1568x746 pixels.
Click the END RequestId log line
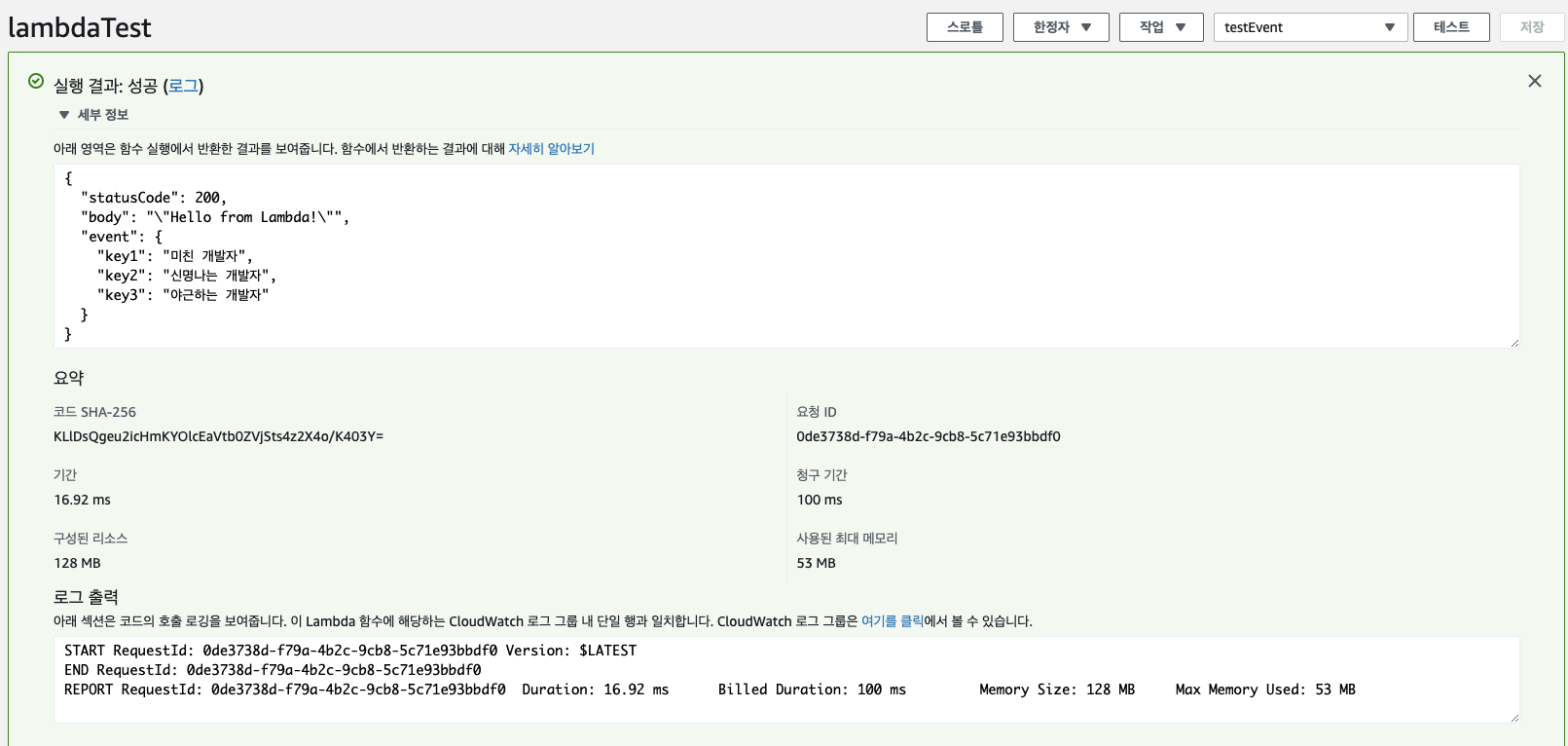tap(273, 670)
